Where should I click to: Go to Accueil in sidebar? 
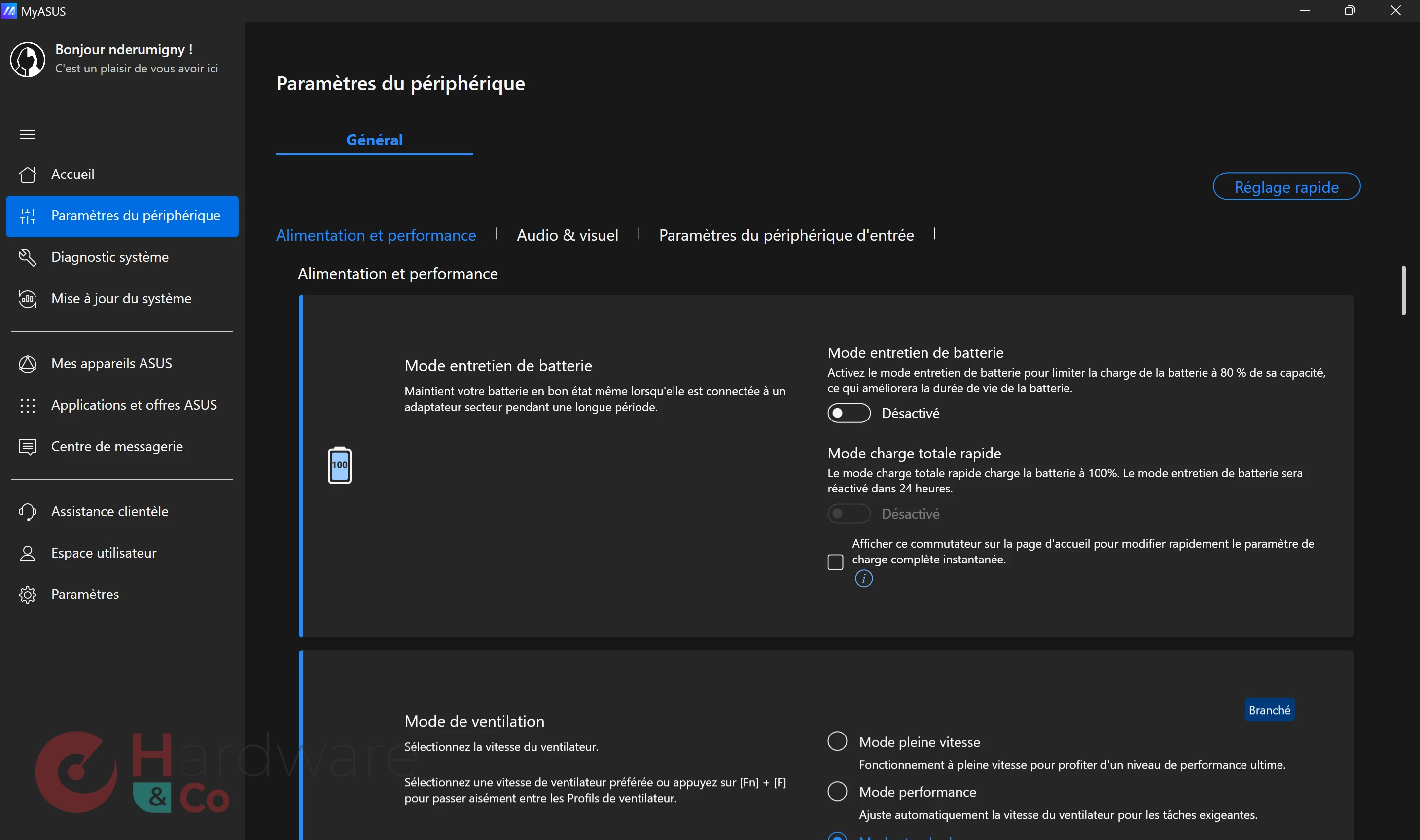pos(122,175)
